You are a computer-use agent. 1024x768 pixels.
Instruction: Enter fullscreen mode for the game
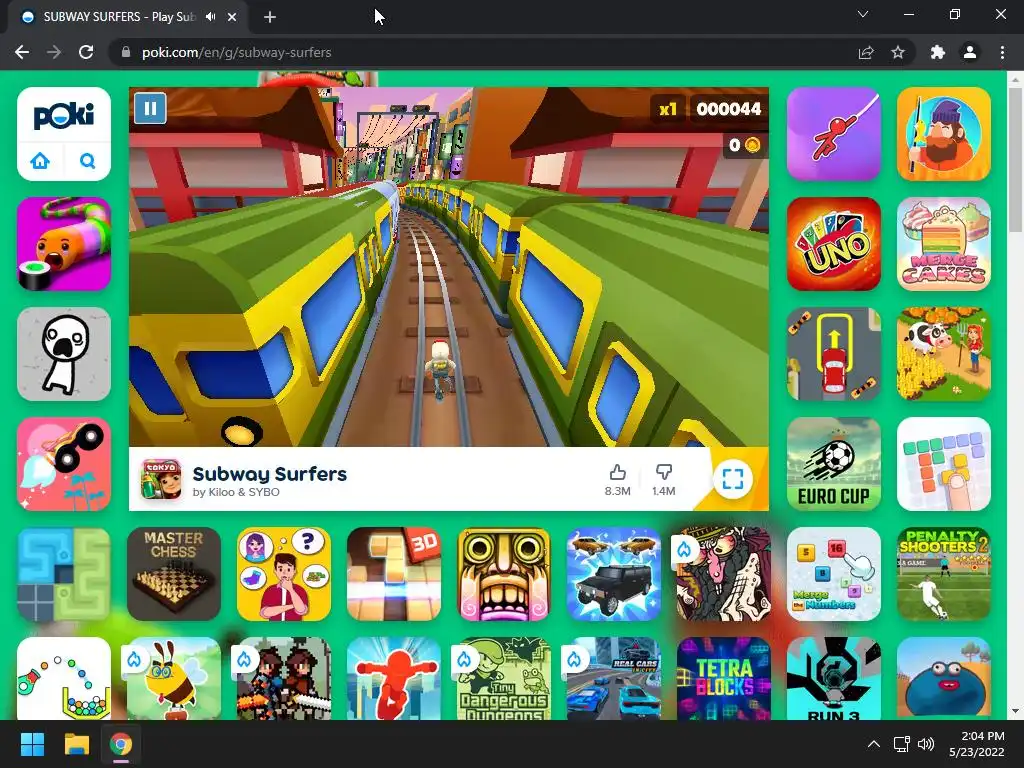click(x=733, y=479)
